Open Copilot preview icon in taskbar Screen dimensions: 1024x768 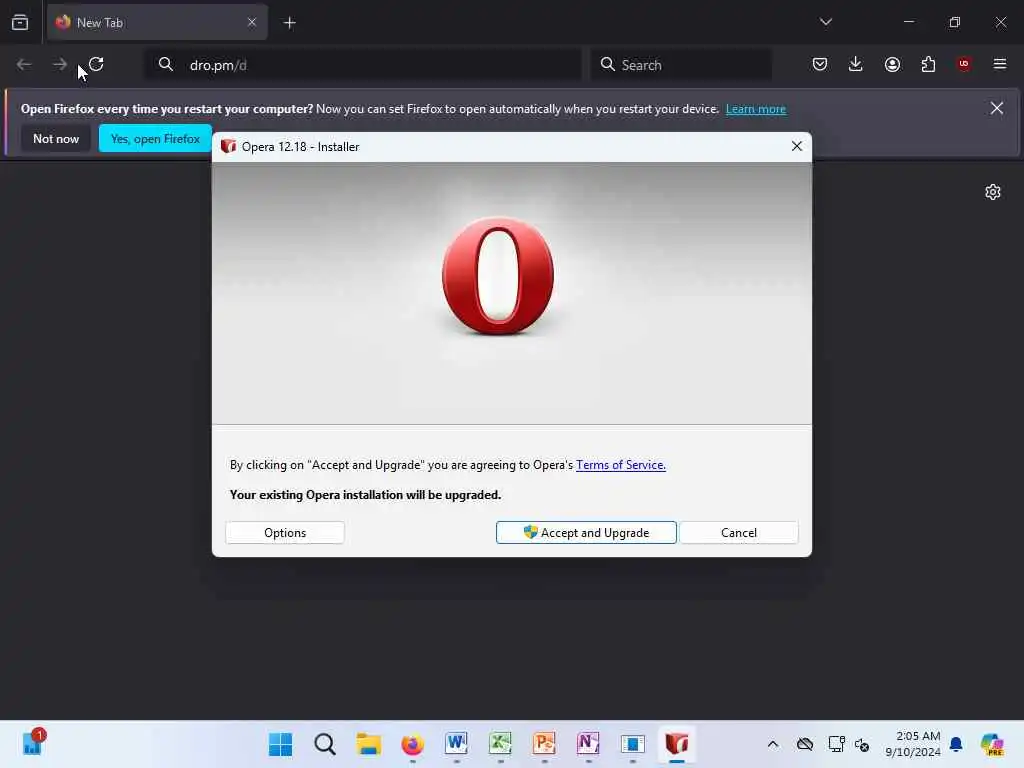pyautogui.click(x=992, y=744)
